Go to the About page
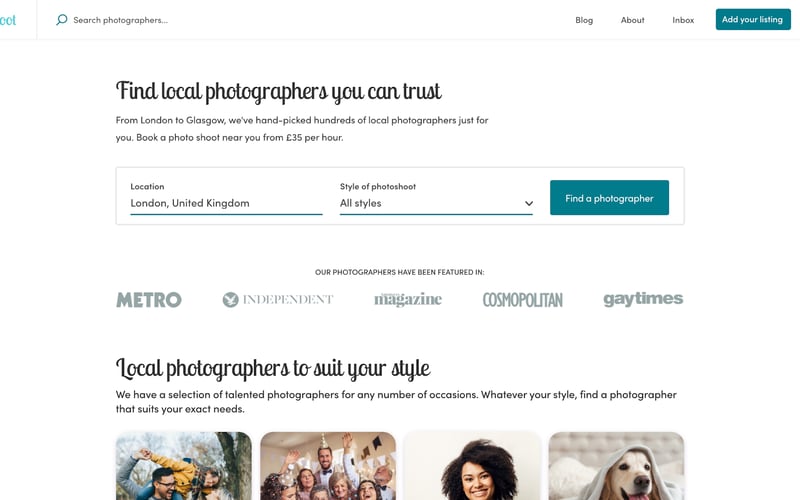 [x=633, y=20]
